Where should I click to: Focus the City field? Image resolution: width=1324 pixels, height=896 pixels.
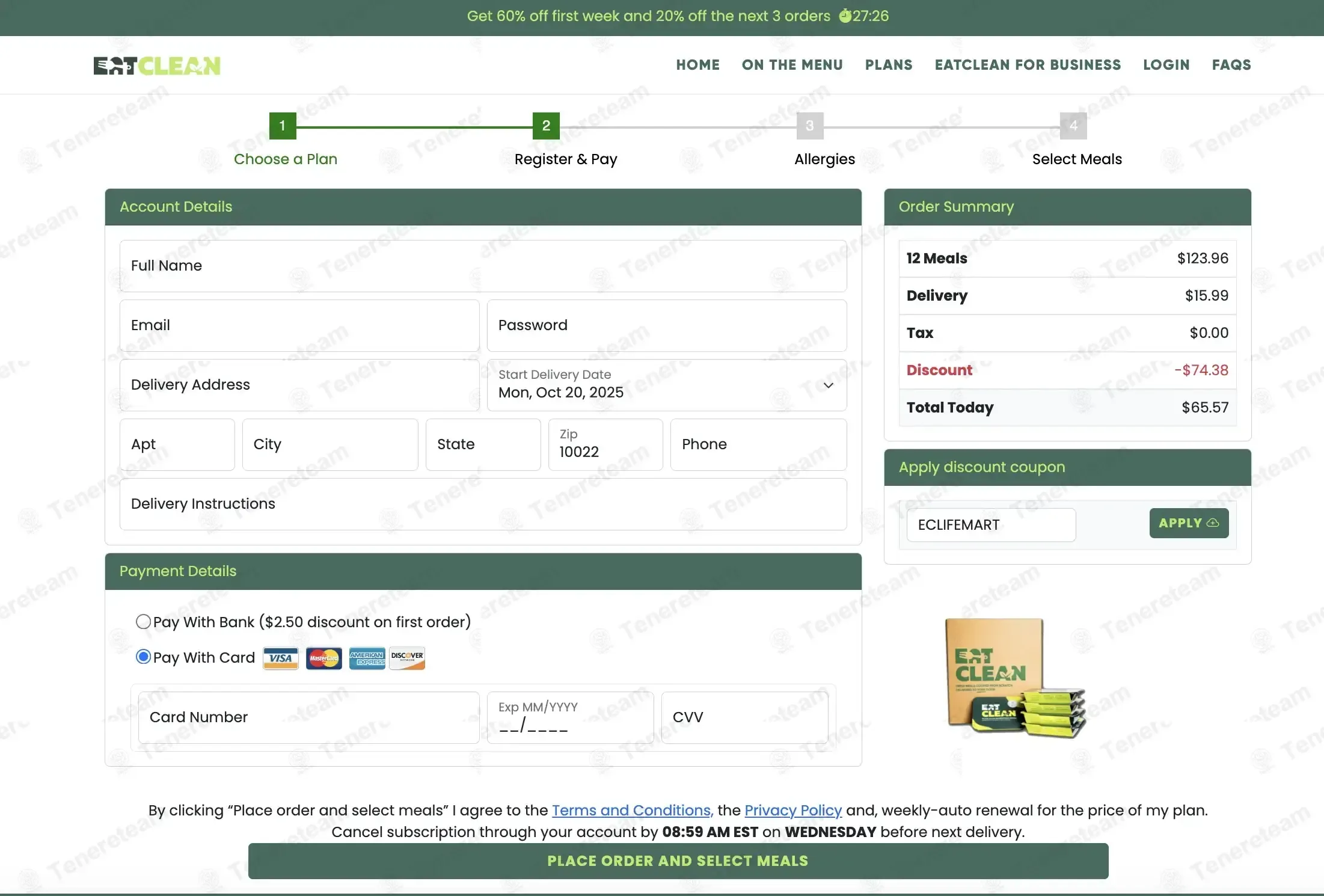tap(330, 444)
